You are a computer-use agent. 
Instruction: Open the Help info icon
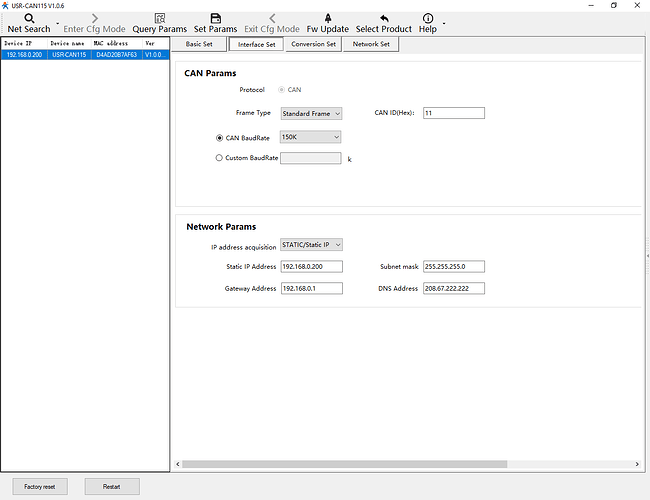pyautogui.click(x=428, y=18)
